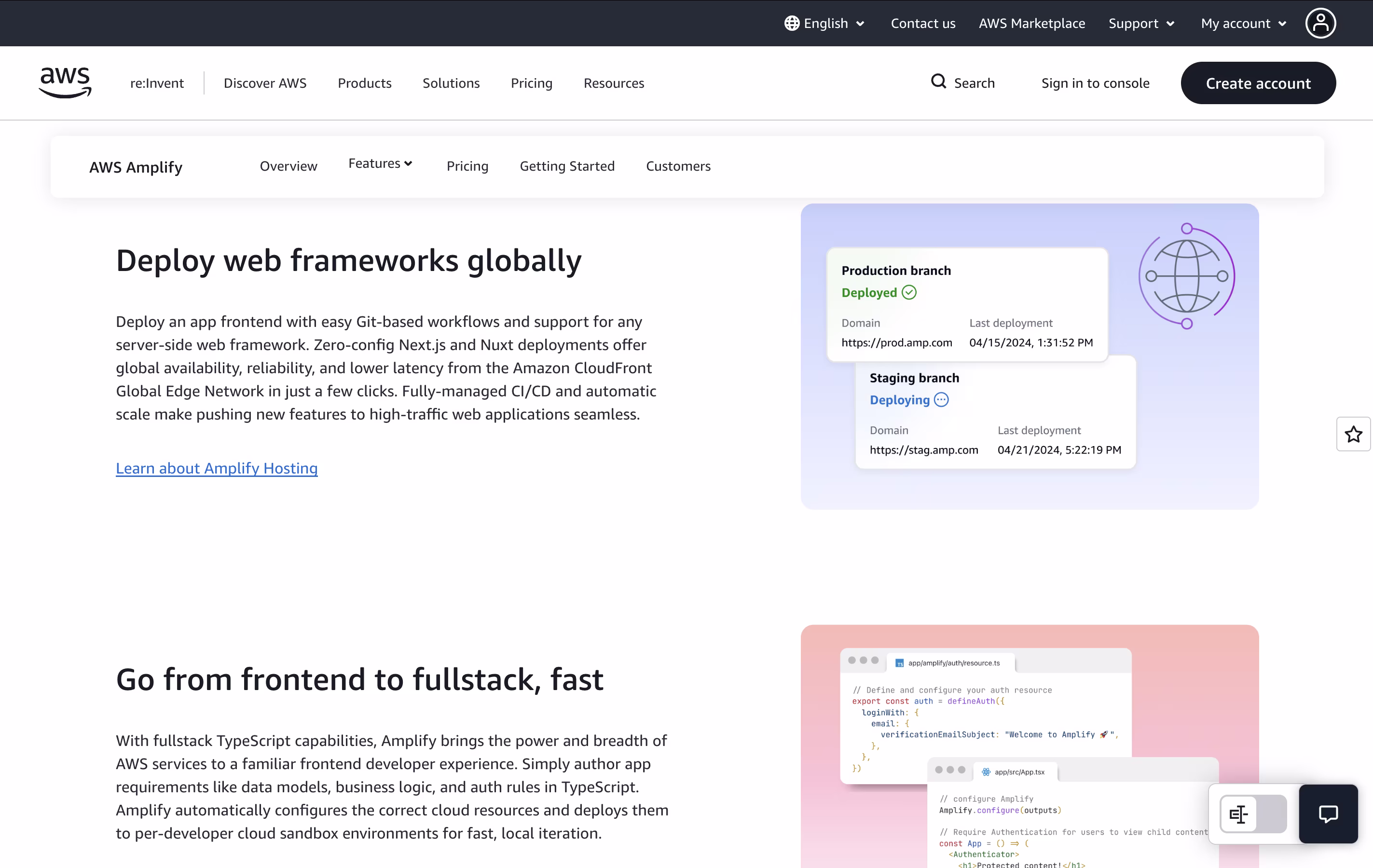Go to the Customers tab
The height and width of the screenshot is (868, 1373).
(x=678, y=166)
